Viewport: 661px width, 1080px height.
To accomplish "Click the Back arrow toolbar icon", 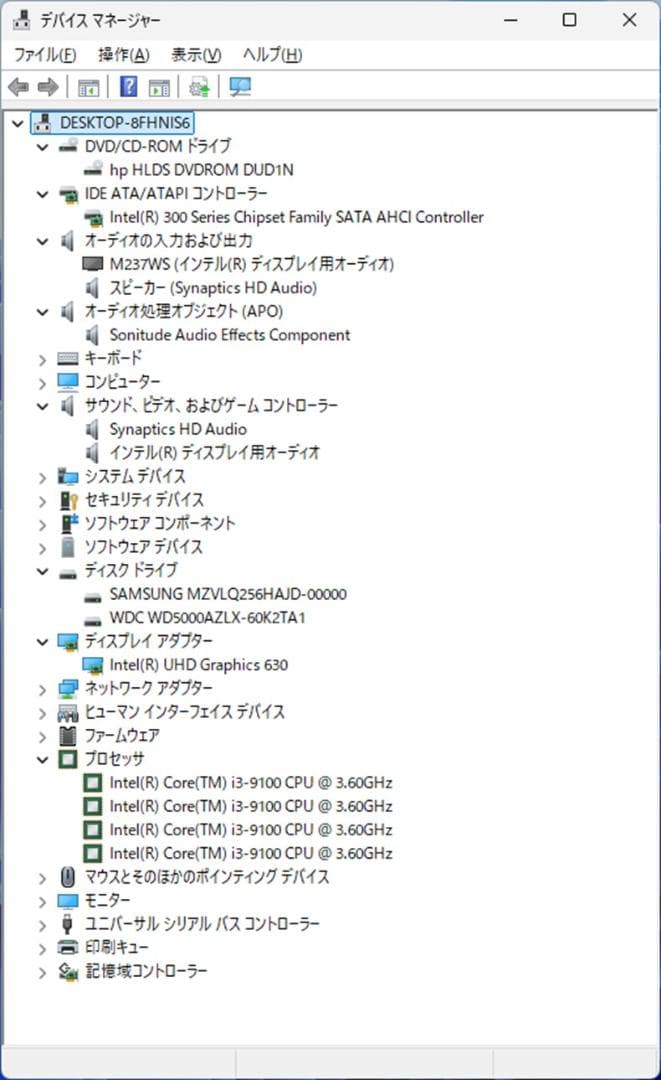I will [19, 87].
